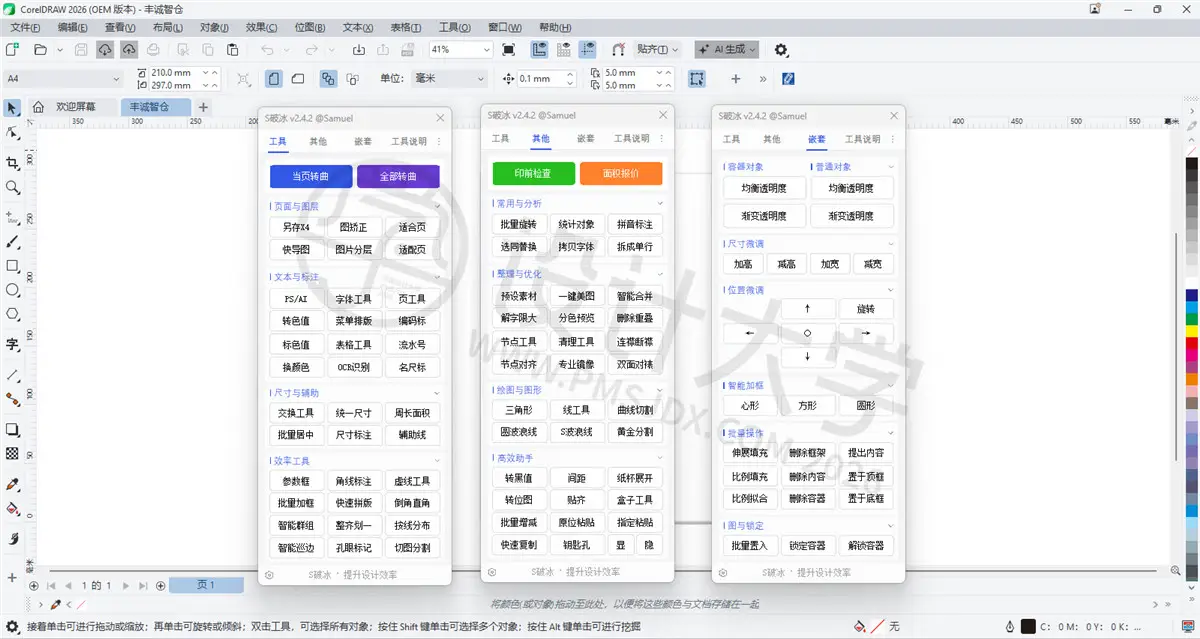Toggle landscape page orientation

[297, 78]
